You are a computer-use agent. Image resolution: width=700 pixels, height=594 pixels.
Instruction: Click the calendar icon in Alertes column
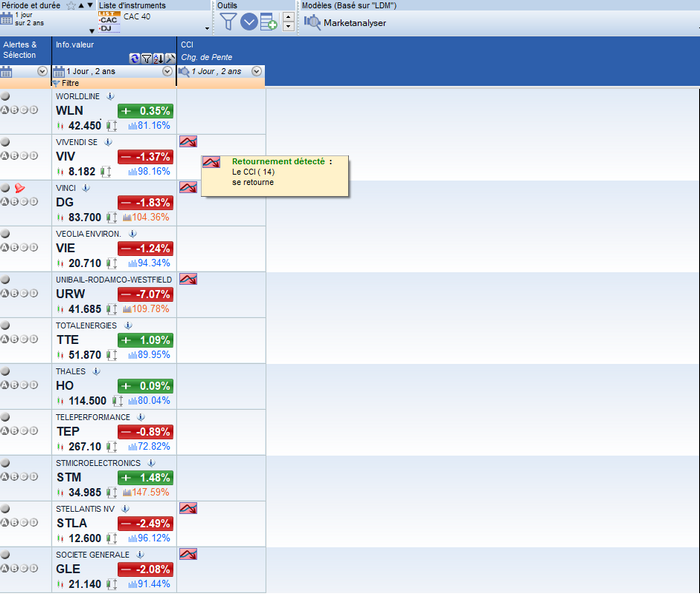pyautogui.click(x=6, y=71)
